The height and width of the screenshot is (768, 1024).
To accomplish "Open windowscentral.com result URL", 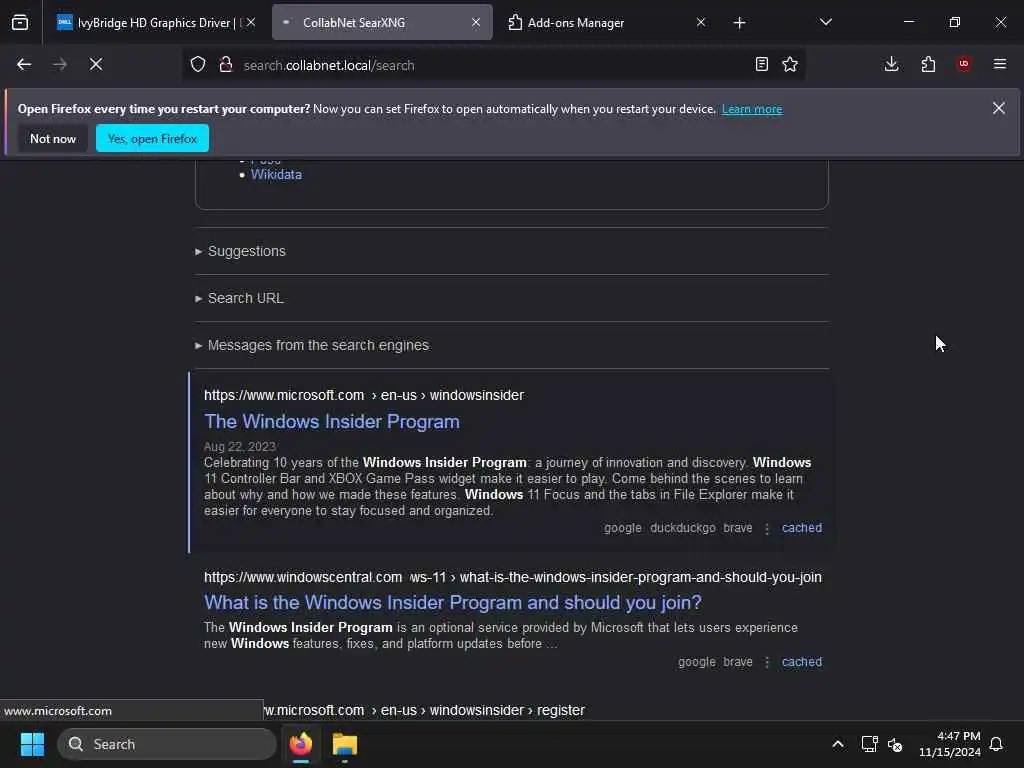I will (x=513, y=577).
